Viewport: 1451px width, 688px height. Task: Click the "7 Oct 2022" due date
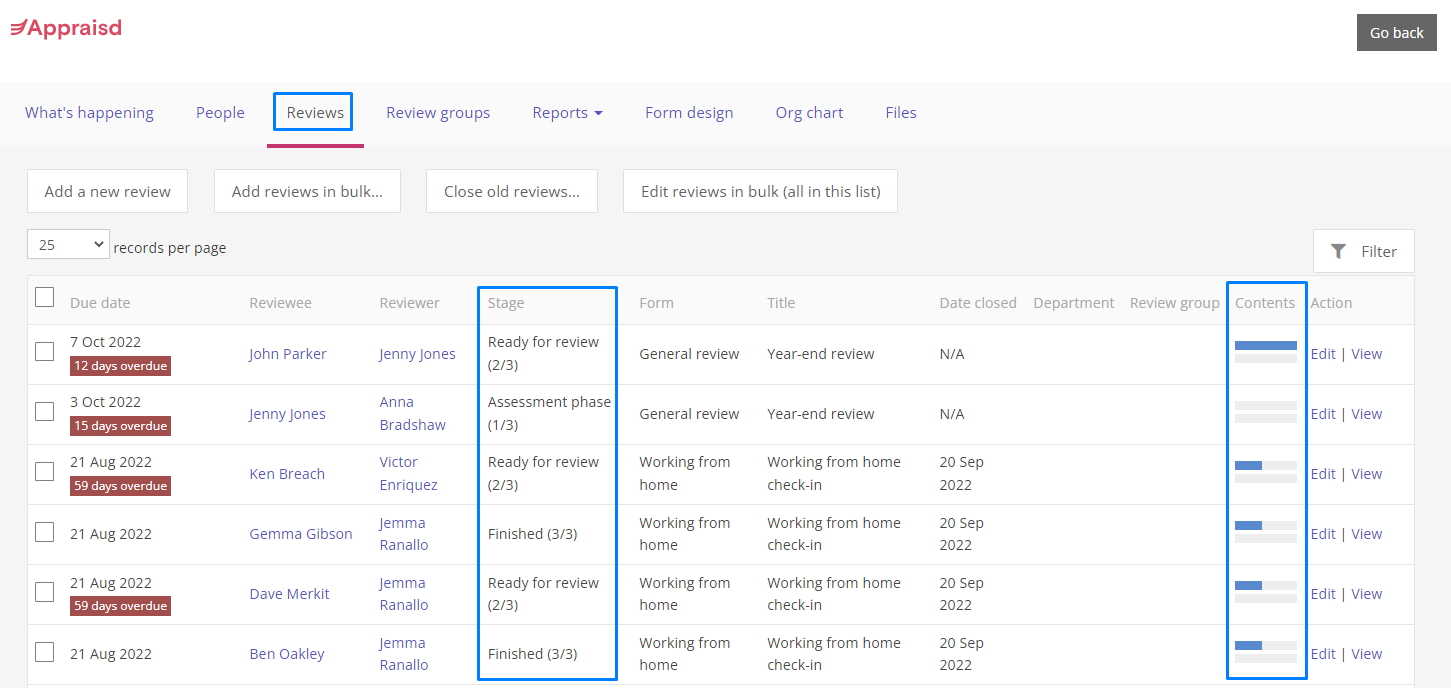tap(105, 342)
